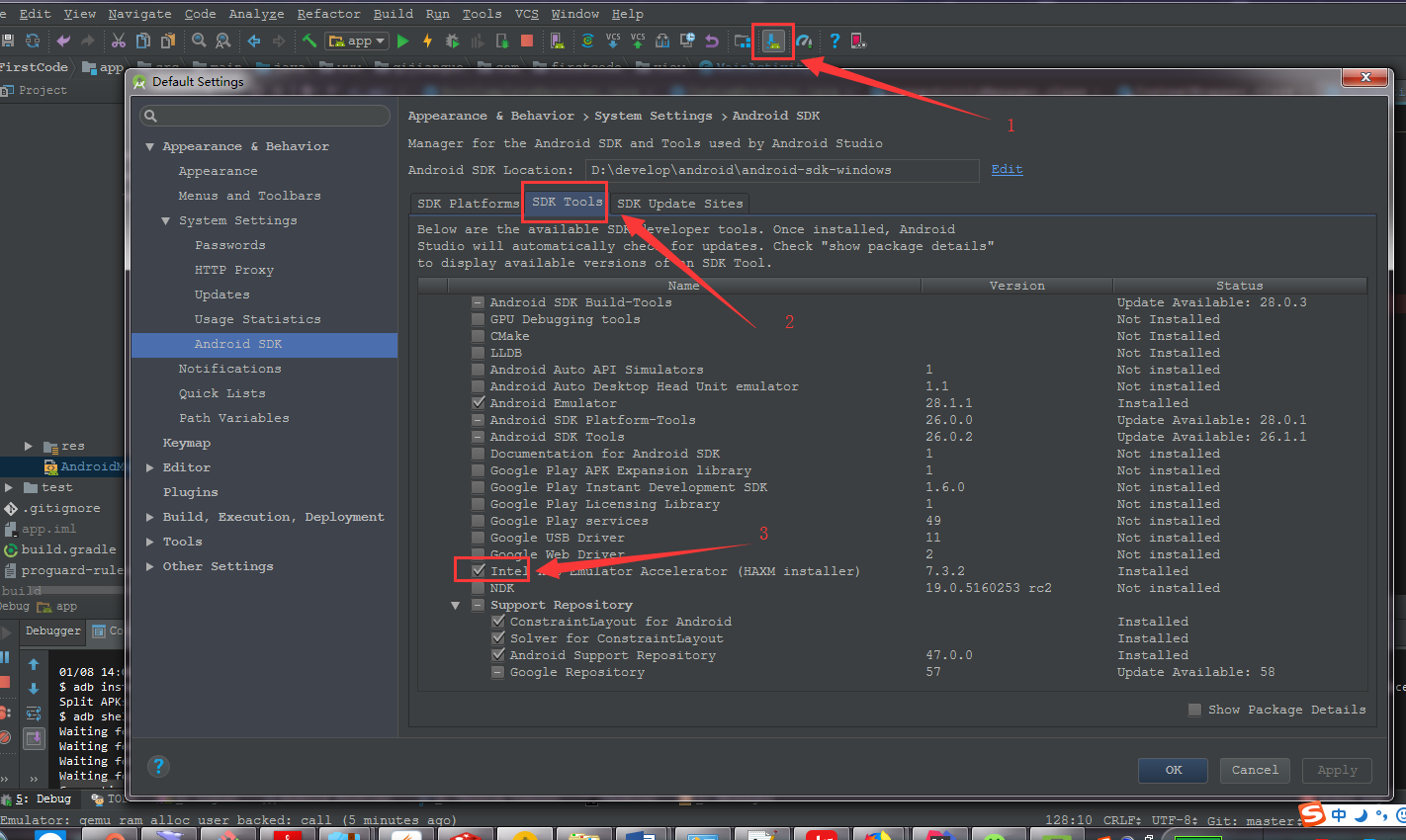Click the Copy icon in toolbar
The height and width of the screenshot is (840, 1406).
click(143, 41)
